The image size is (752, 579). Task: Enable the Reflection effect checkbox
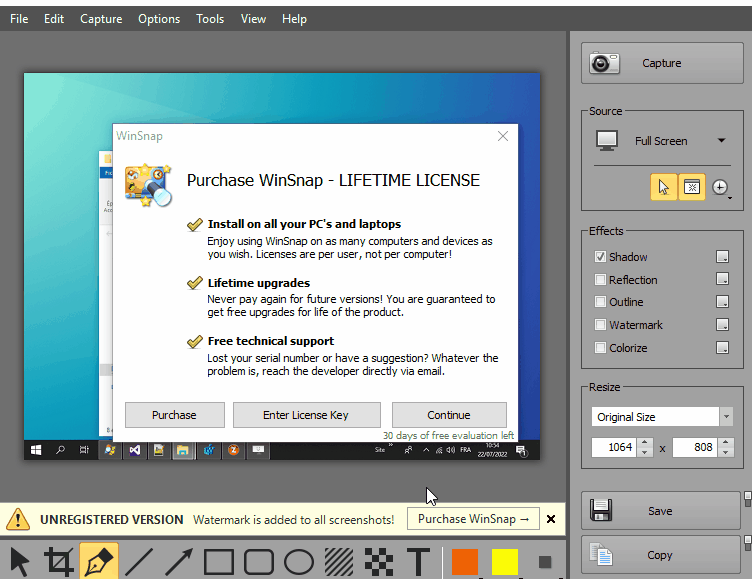coord(600,279)
